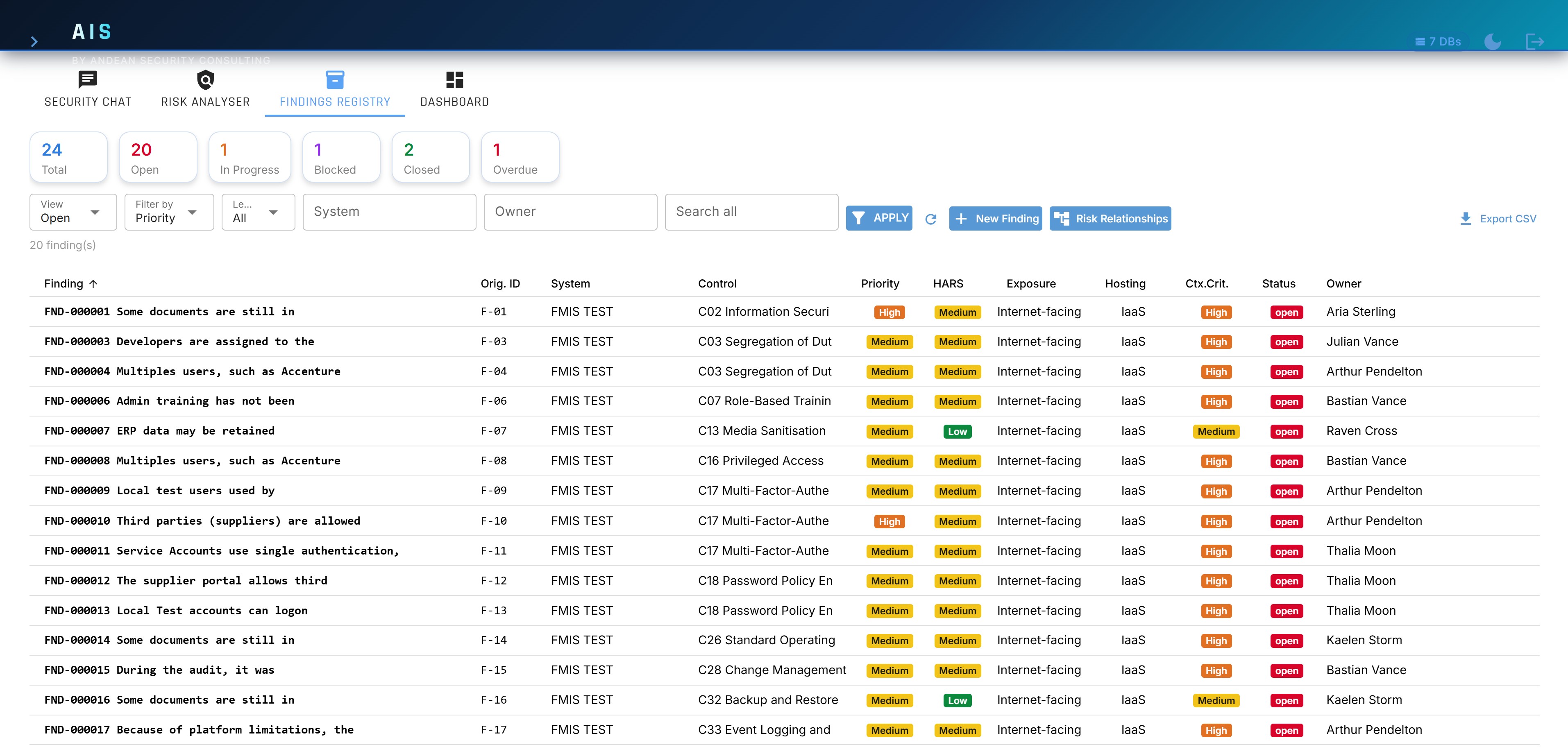This screenshot has height=747, width=1568.
Task: Click the Medium Ctx.Crit. badge in FND-000016 row
Action: click(1216, 700)
